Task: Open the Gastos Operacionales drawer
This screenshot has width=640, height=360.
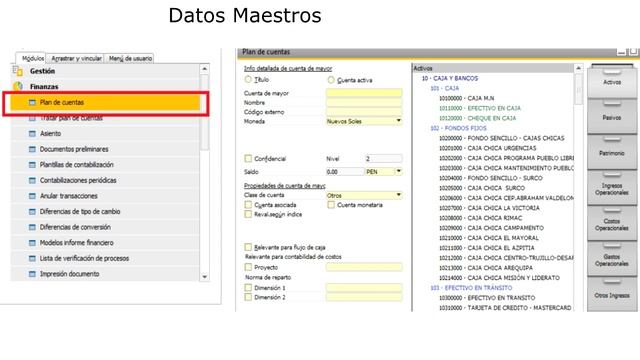Action: point(612,258)
